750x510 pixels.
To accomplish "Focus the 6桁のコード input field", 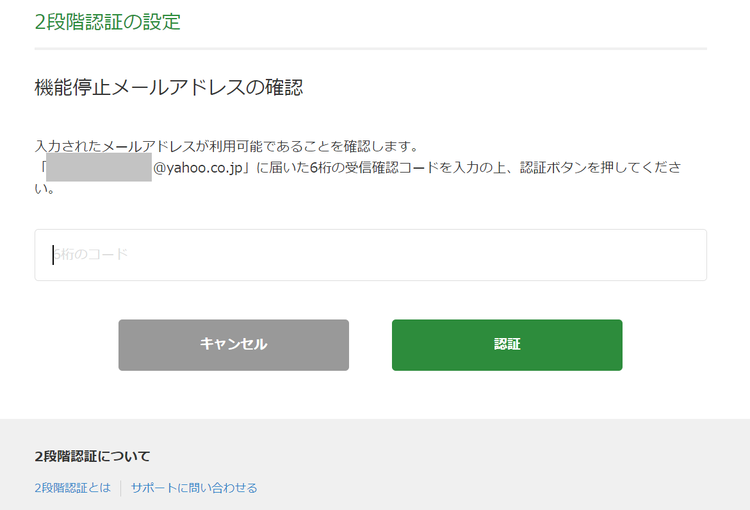I will click(370, 255).
